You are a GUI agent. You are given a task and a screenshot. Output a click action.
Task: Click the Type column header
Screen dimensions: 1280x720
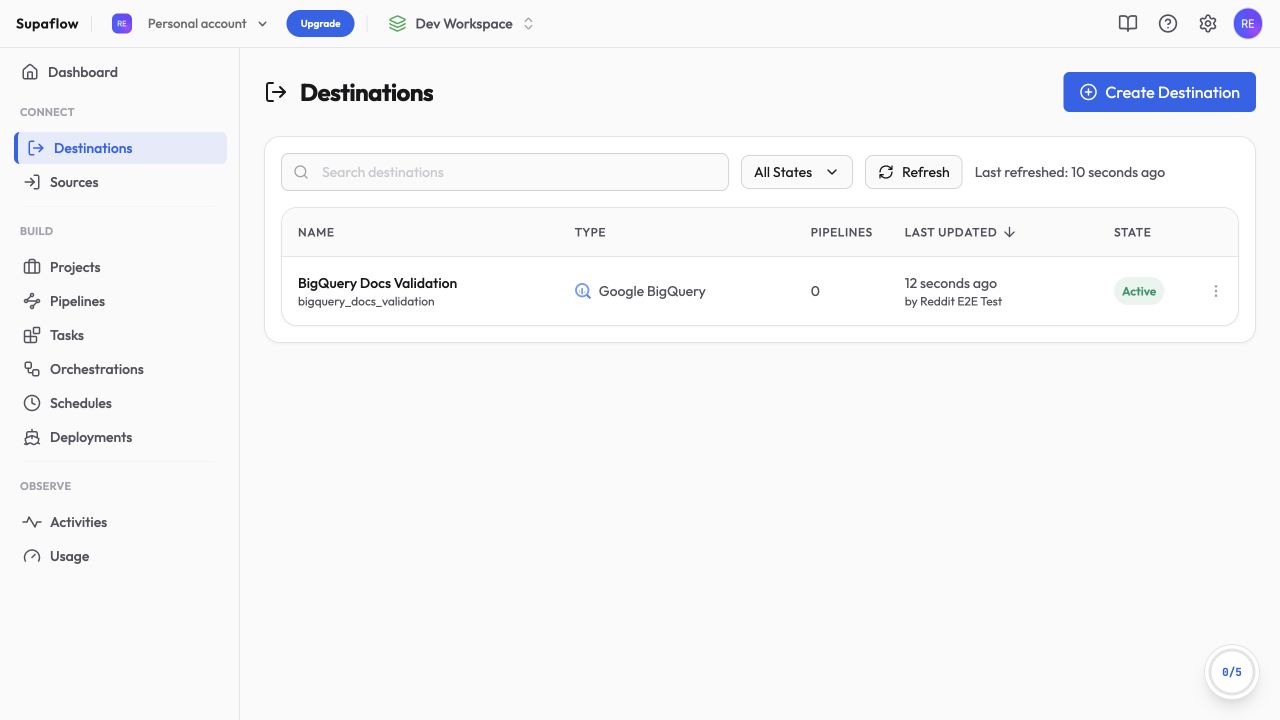coord(590,232)
